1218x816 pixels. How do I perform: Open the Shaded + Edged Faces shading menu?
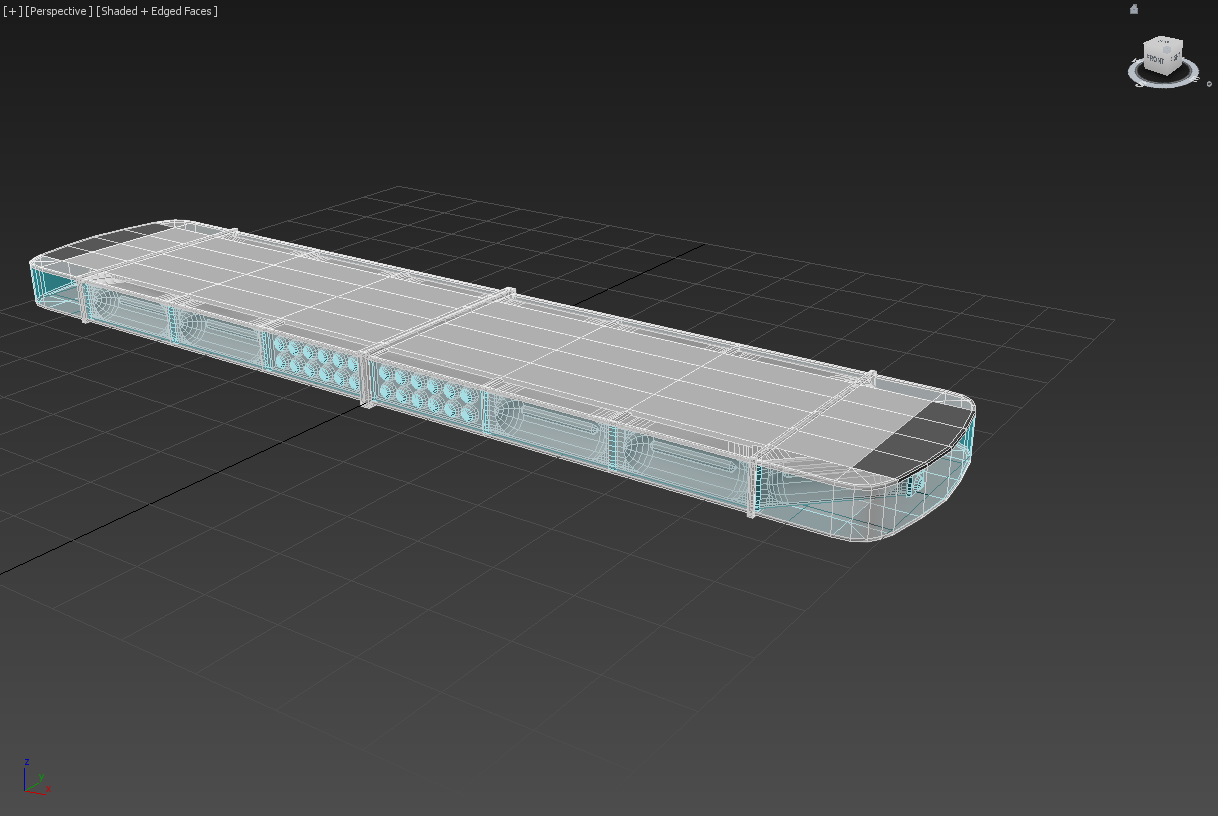pos(157,11)
